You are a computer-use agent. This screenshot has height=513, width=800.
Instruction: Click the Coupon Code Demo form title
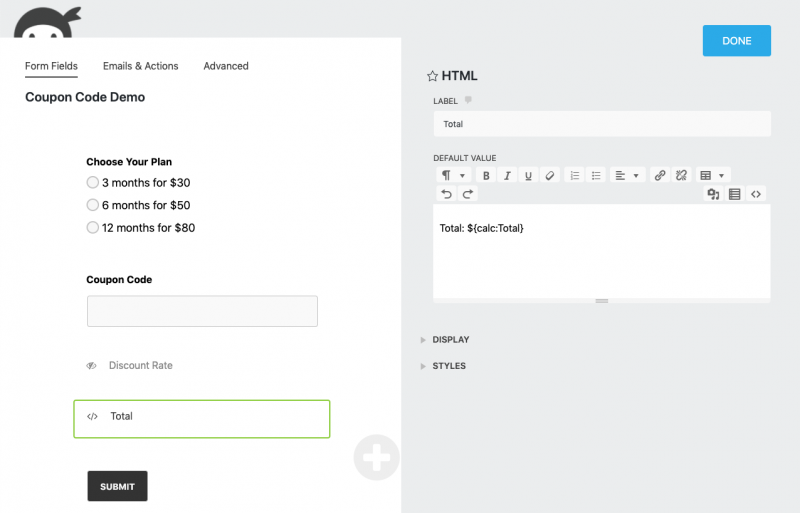[x=85, y=97]
